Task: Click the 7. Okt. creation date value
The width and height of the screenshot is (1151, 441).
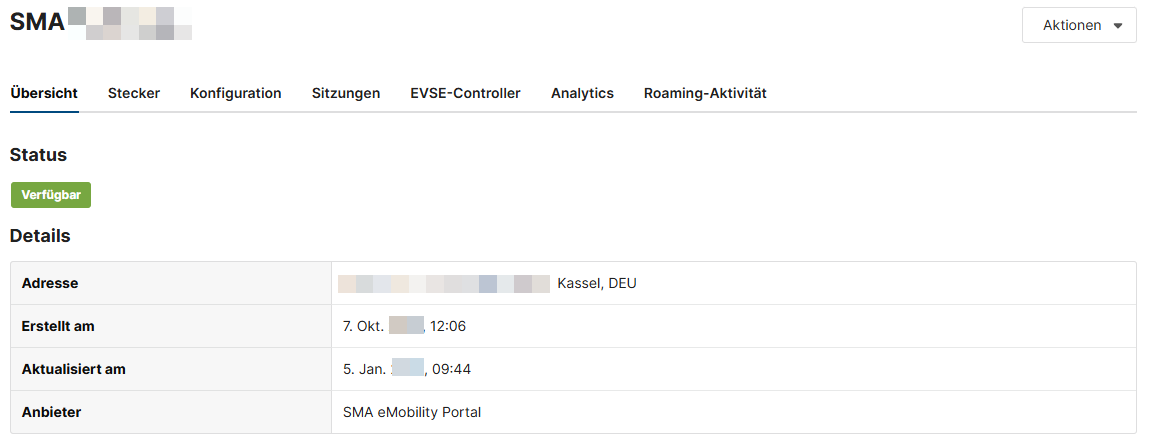Action: pos(405,326)
